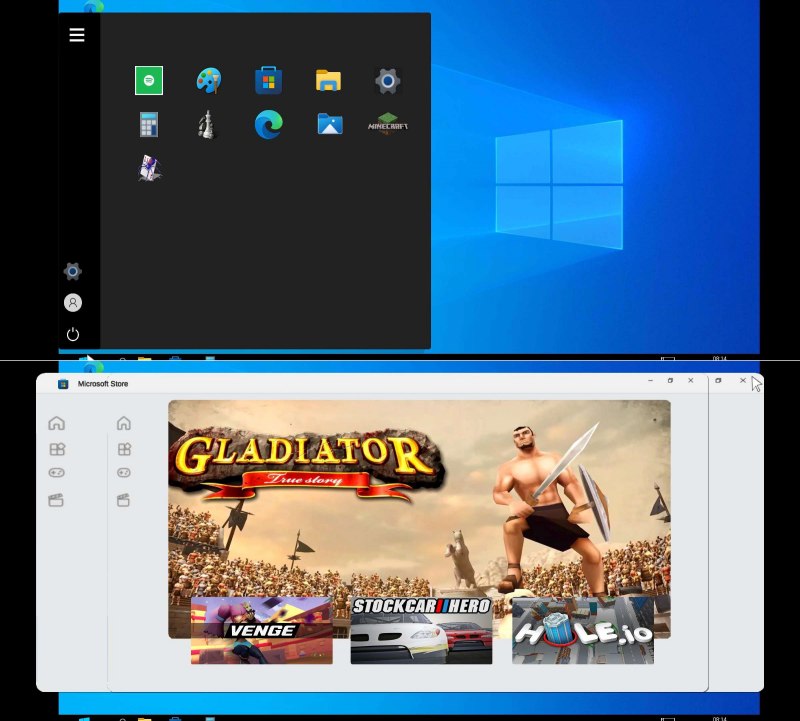
Task: Open the Photos app from Start menu
Action: point(328,124)
